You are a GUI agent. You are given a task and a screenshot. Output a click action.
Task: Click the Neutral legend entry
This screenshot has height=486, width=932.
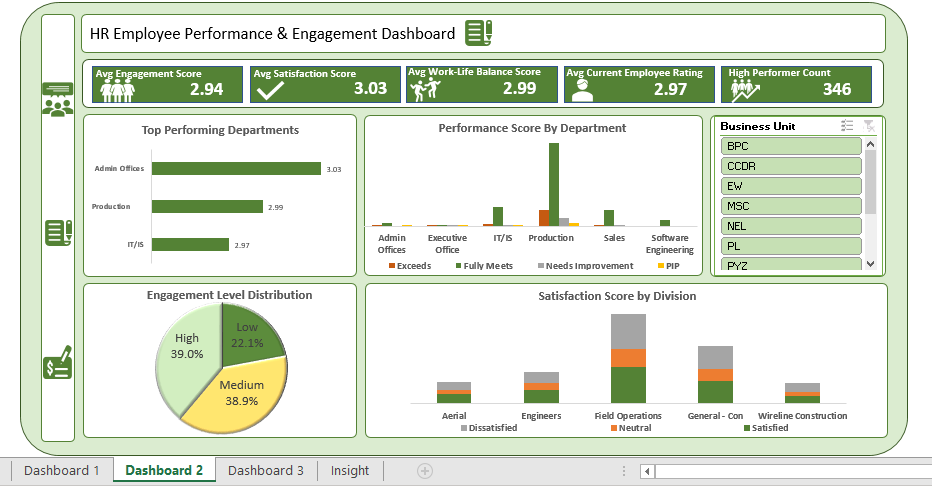[x=631, y=428]
